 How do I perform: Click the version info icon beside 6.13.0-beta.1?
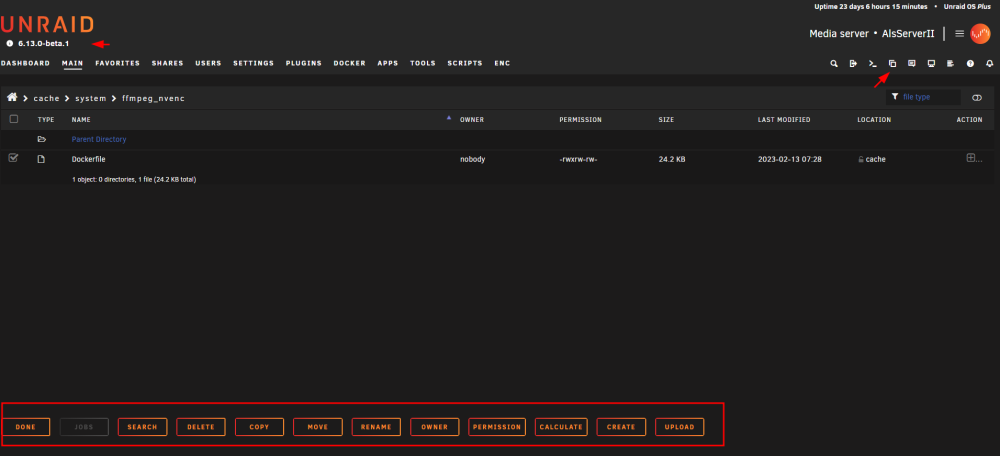click(10, 43)
